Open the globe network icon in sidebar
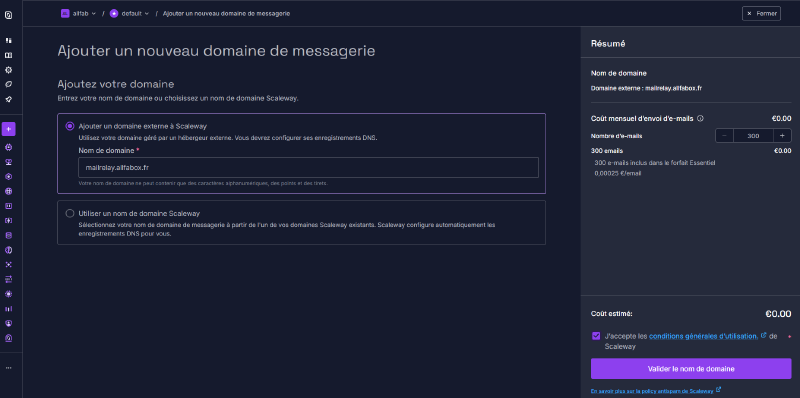800x398 pixels. pos(8,191)
